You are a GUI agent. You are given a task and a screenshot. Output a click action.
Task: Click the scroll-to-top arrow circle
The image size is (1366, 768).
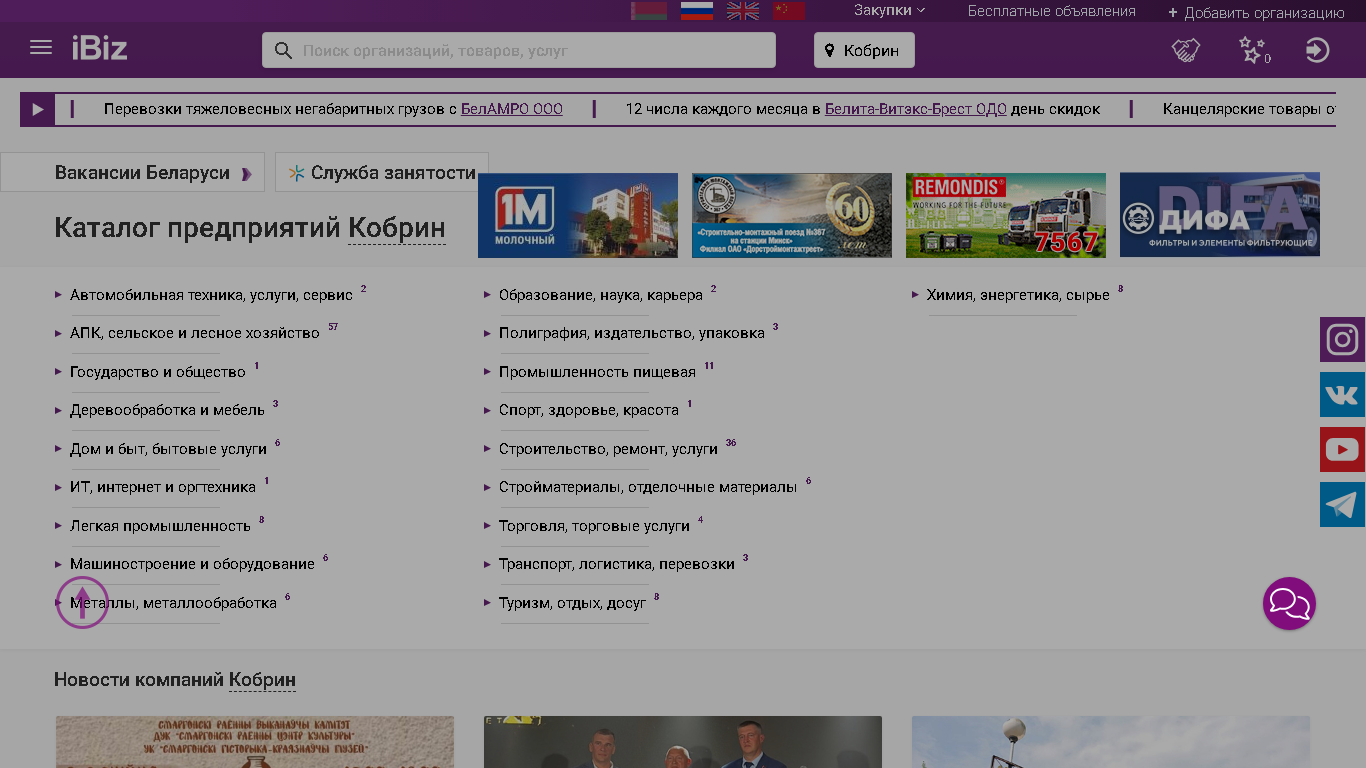82,603
